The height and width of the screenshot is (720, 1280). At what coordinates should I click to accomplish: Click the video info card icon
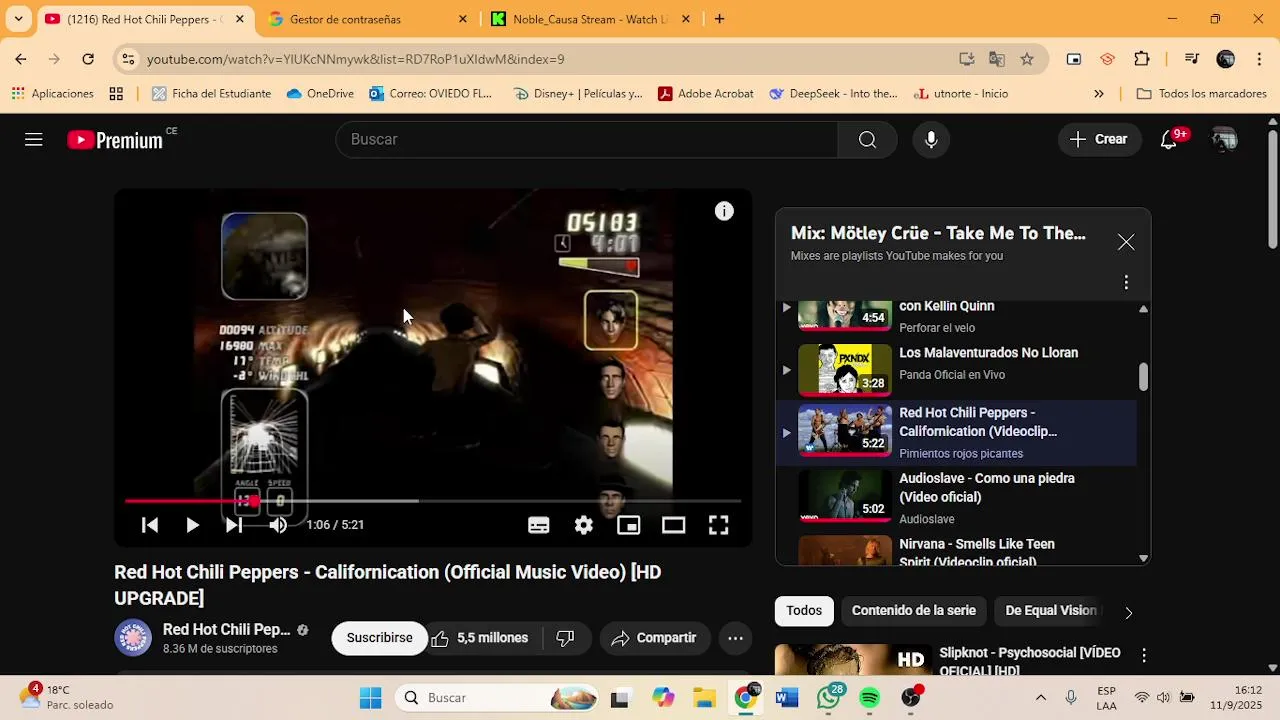point(724,211)
